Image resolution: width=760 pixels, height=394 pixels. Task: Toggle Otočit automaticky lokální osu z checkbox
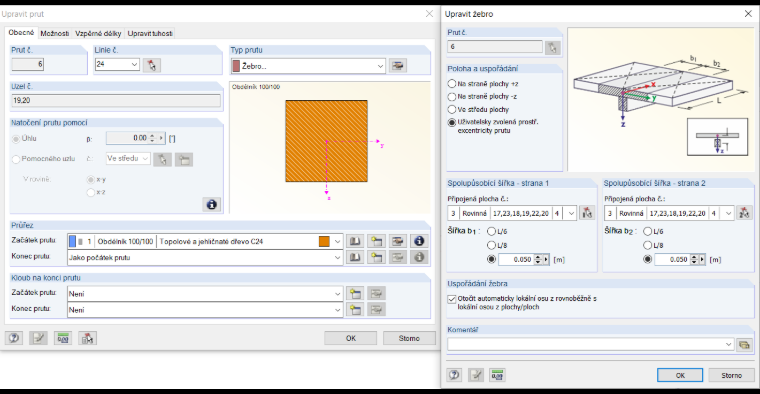(x=452, y=299)
